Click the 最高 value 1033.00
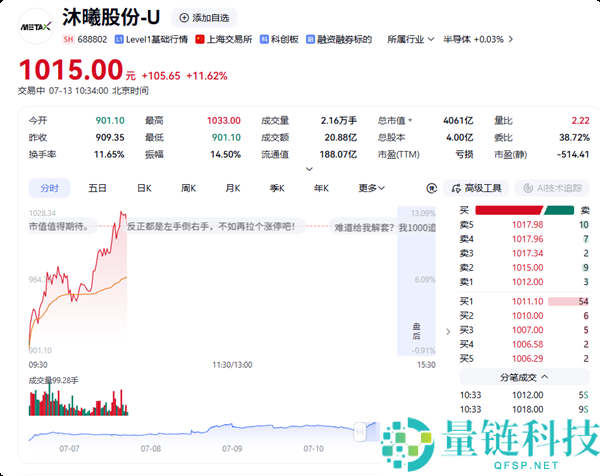The image size is (600, 476). [224, 121]
